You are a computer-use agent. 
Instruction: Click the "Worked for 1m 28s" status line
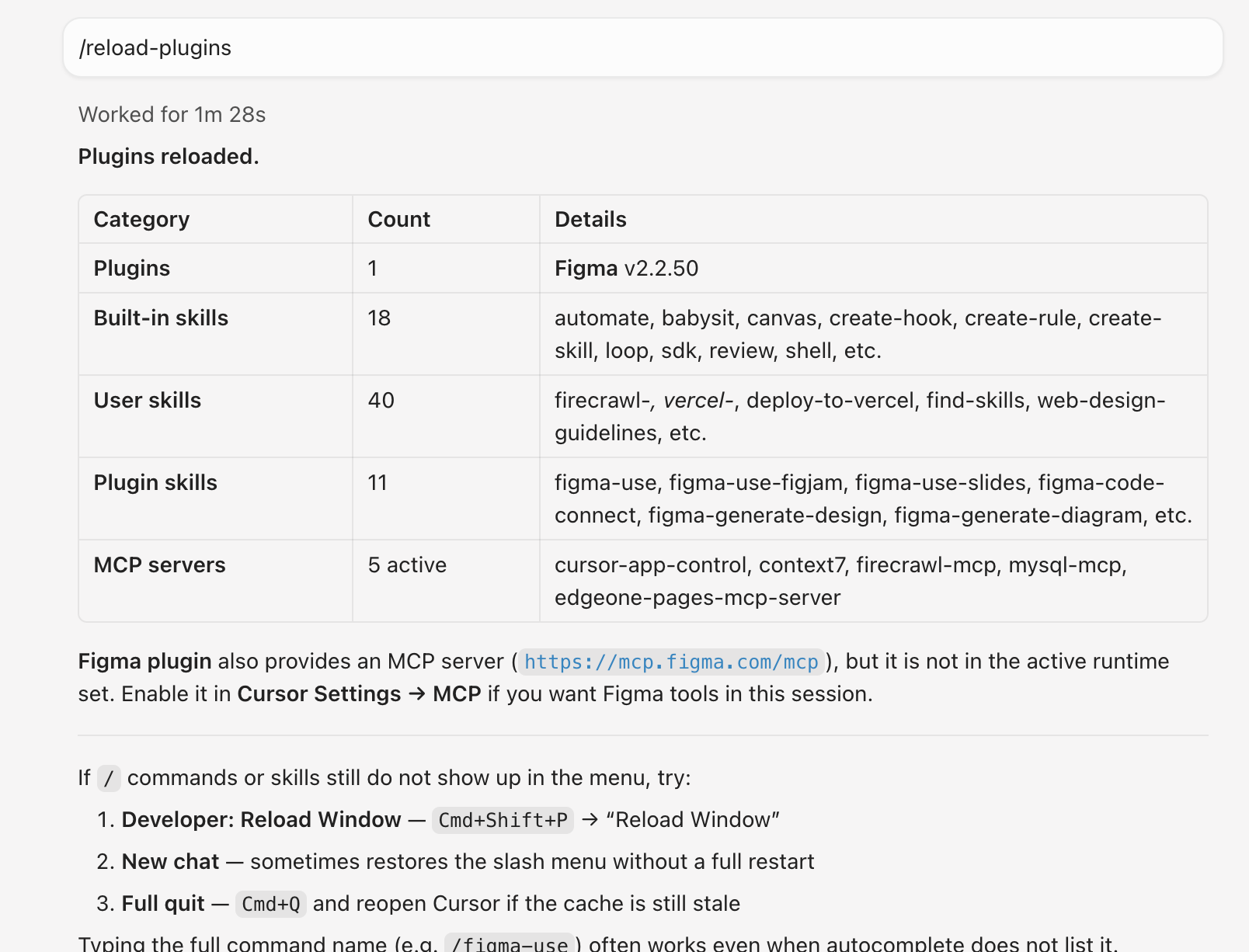pyautogui.click(x=172, y=114)
